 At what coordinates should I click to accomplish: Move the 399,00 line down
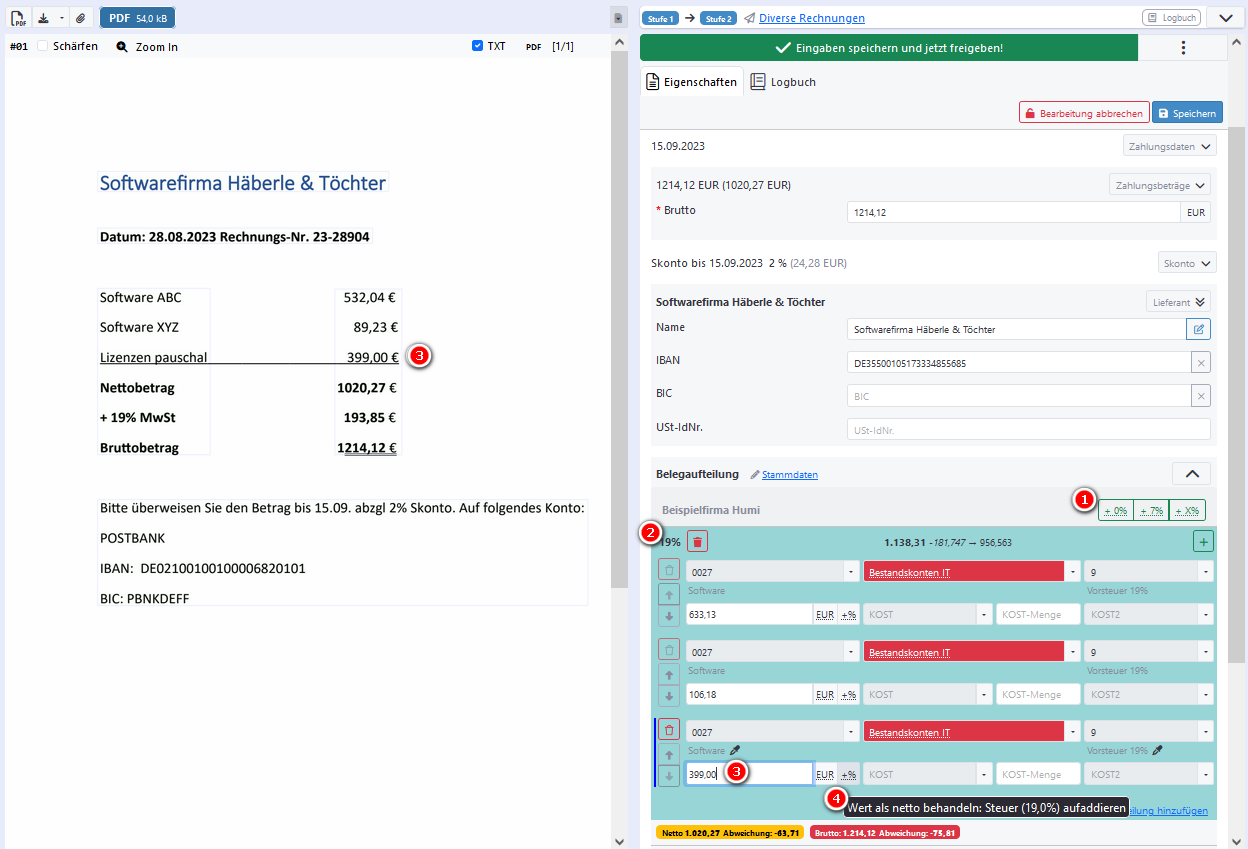670,776
